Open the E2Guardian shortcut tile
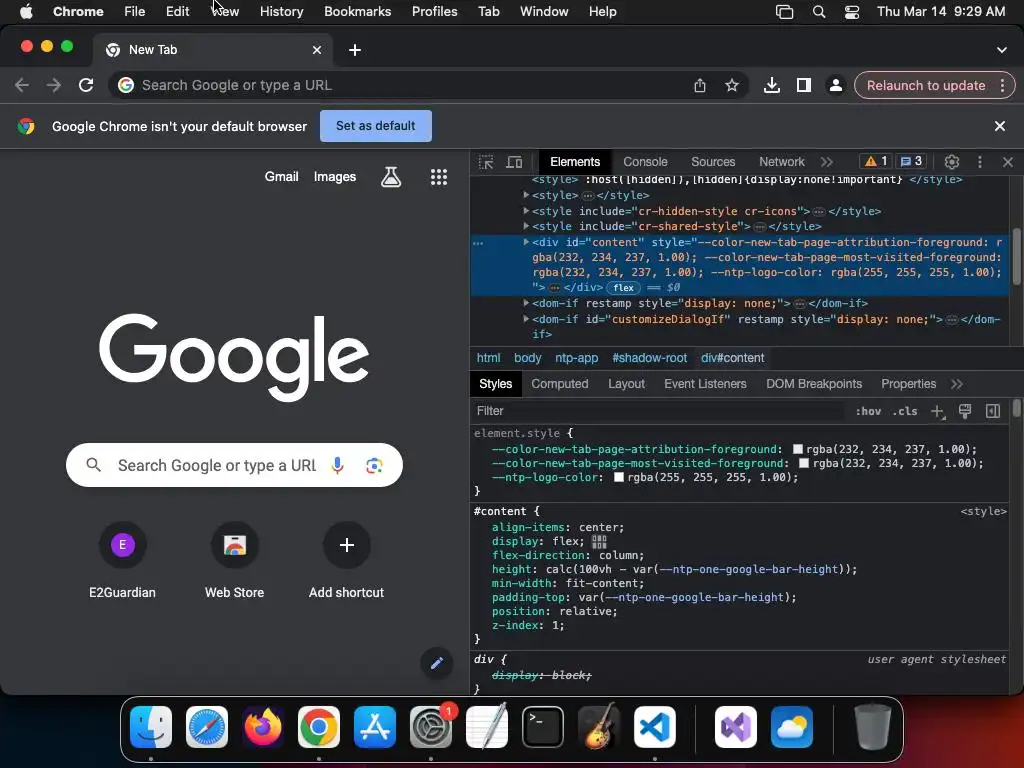This screenshot has width=1024, height=768. pyautogui.click(x=122, y=560)
